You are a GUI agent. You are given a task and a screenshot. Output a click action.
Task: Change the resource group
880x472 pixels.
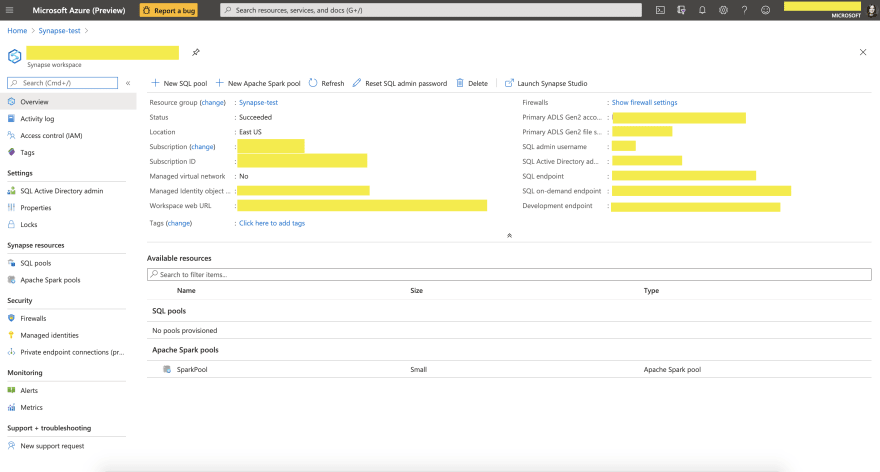213,103
